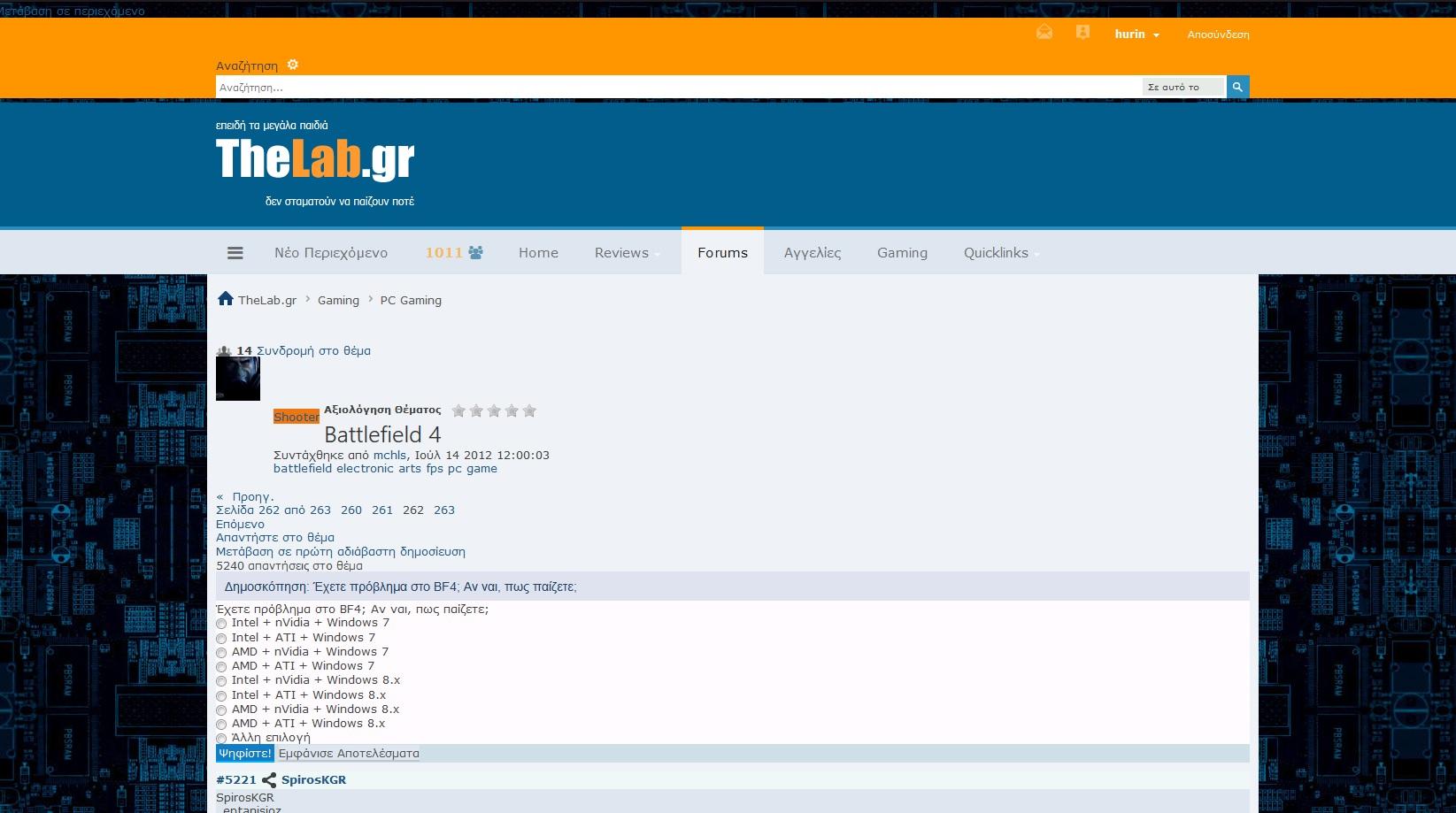Image resolution: width=1456 pixels, height=813 pixels.
Task: Select the Άλλη επιλογή poll option
Action: coord(221,739)
